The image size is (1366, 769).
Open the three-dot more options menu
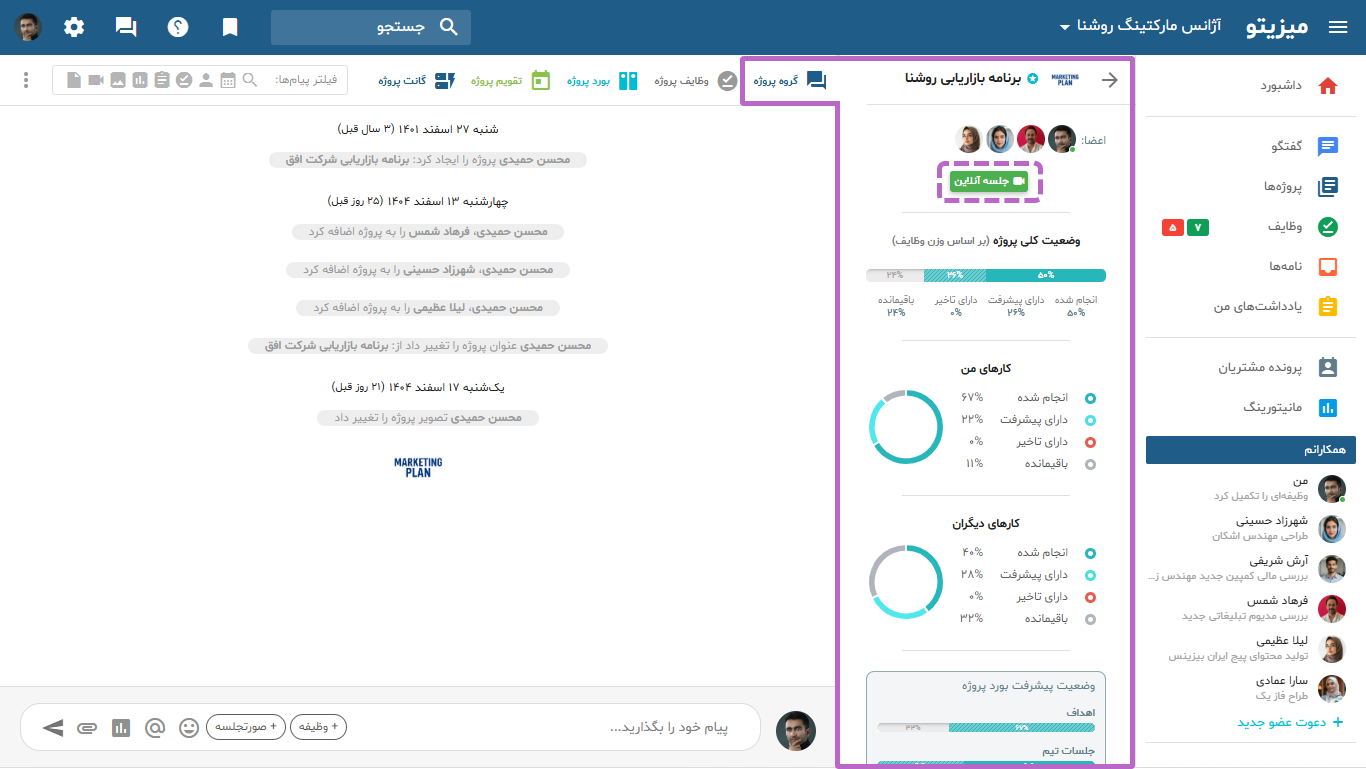[26, 80]
